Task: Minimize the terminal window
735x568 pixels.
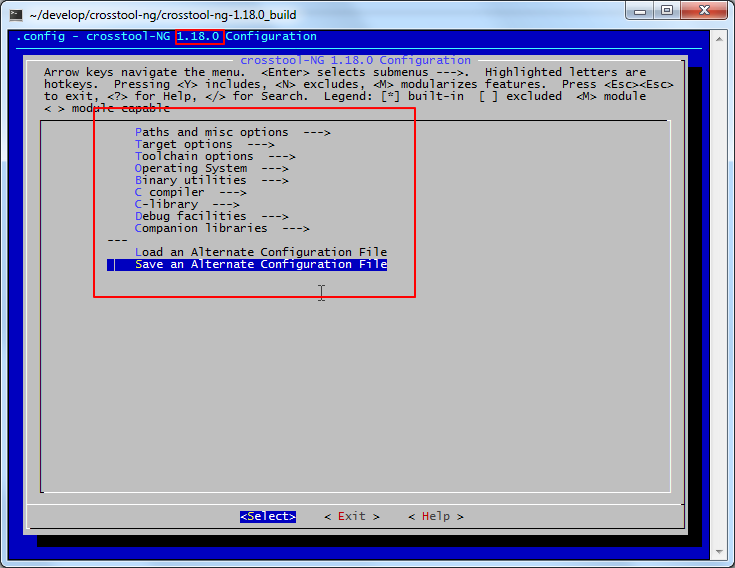Action: pyautogui.click(x=640, y=11)
